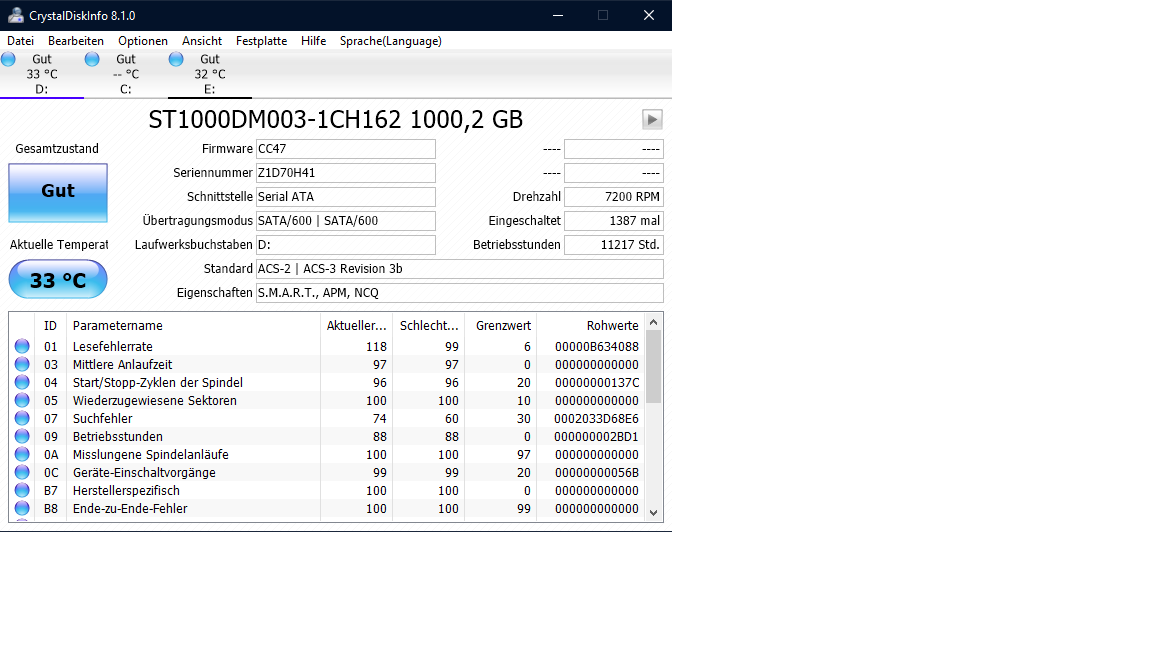Screen dimensions: 1152x648
Task: Click status orb for Wiederzugewiesene Sektoren
Action: (22, 400)
